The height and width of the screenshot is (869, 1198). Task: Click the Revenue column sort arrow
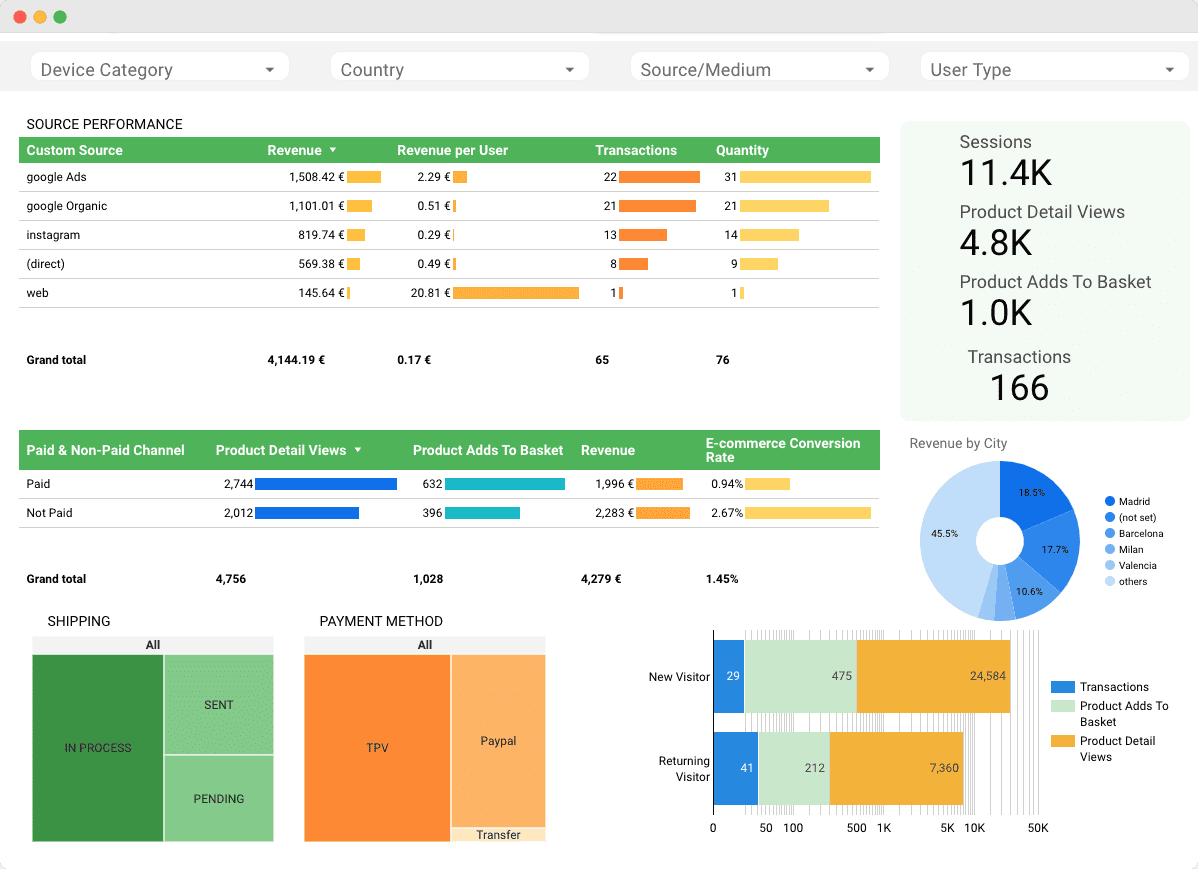333,150
